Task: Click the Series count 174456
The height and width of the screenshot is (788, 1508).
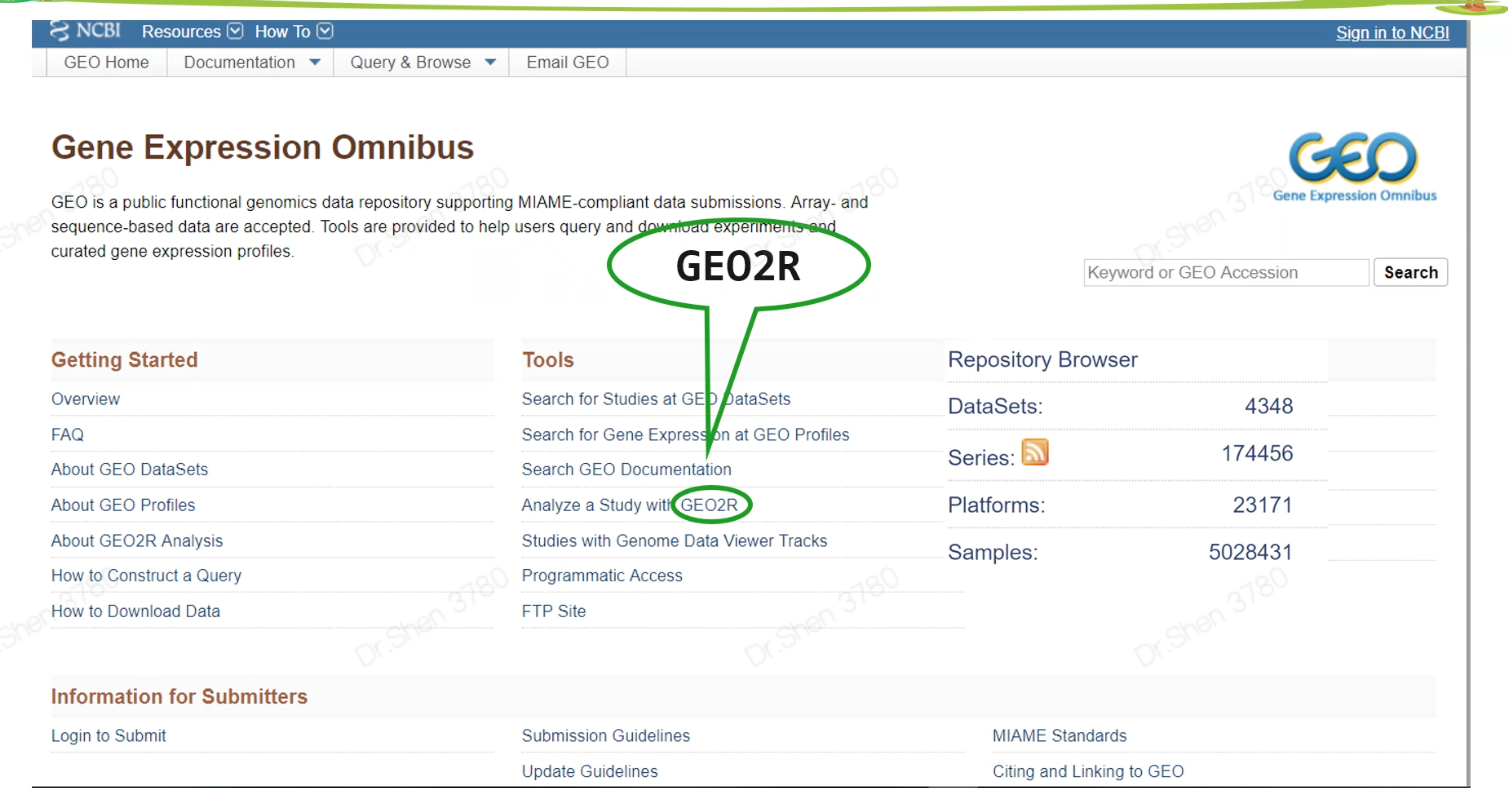Action: [x=1257, y=453]
